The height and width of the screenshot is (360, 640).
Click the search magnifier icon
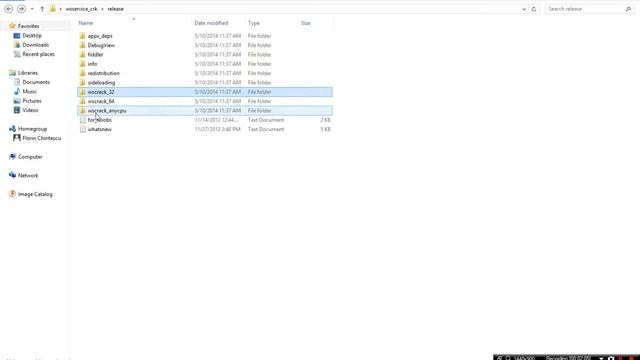point(628,9)
